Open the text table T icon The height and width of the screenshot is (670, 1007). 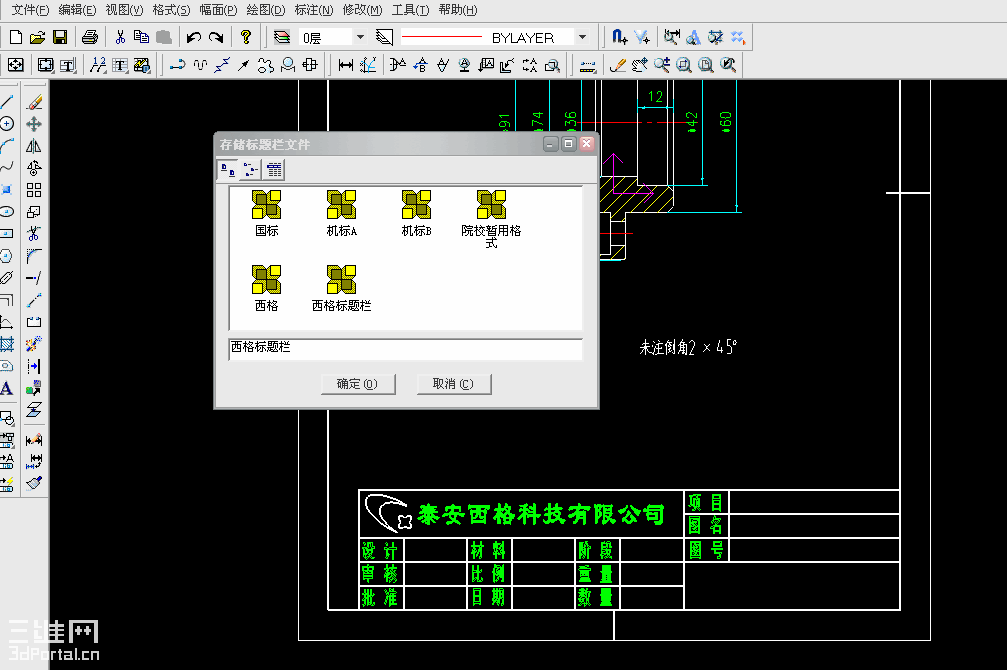120,65
